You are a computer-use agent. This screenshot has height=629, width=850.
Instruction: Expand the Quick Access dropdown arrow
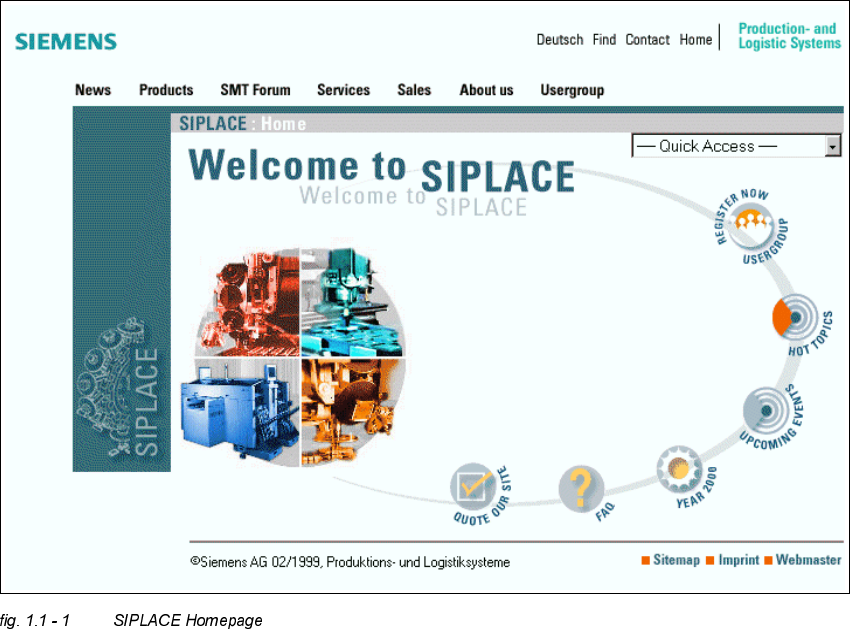coord(833,146)
